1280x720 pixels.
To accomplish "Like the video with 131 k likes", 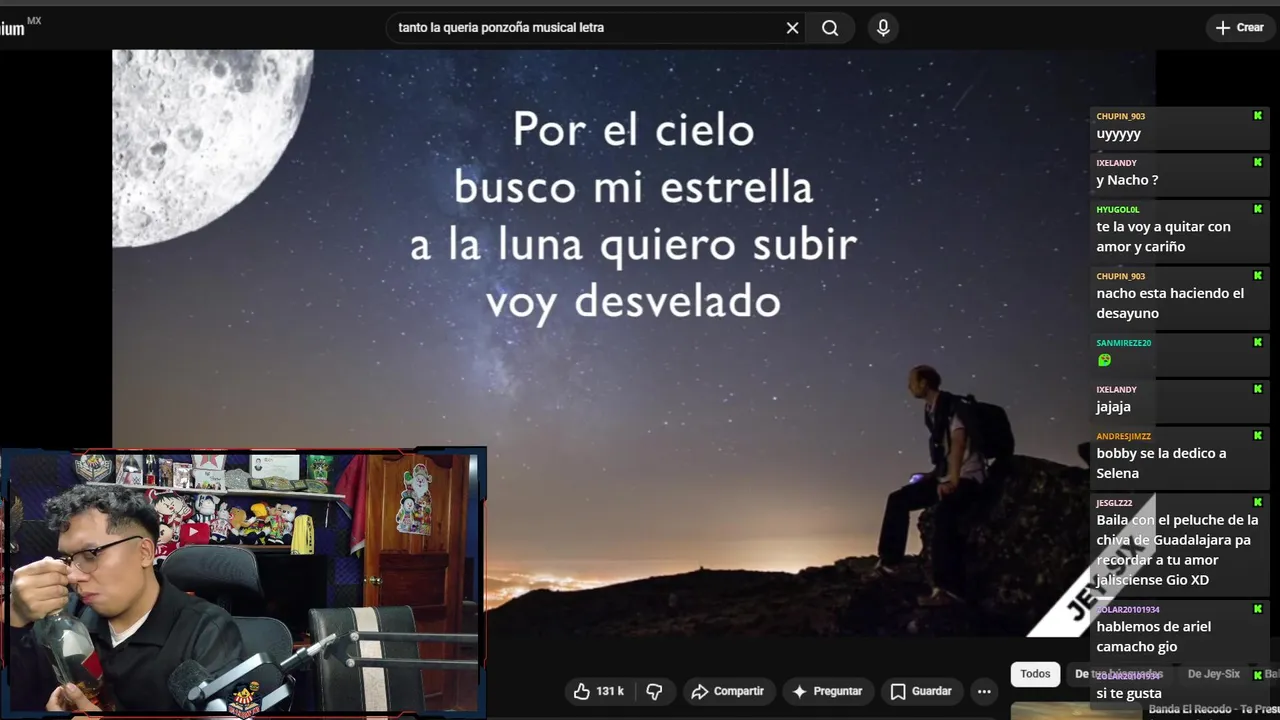I will pyautogui.click(x=598, y=691).
